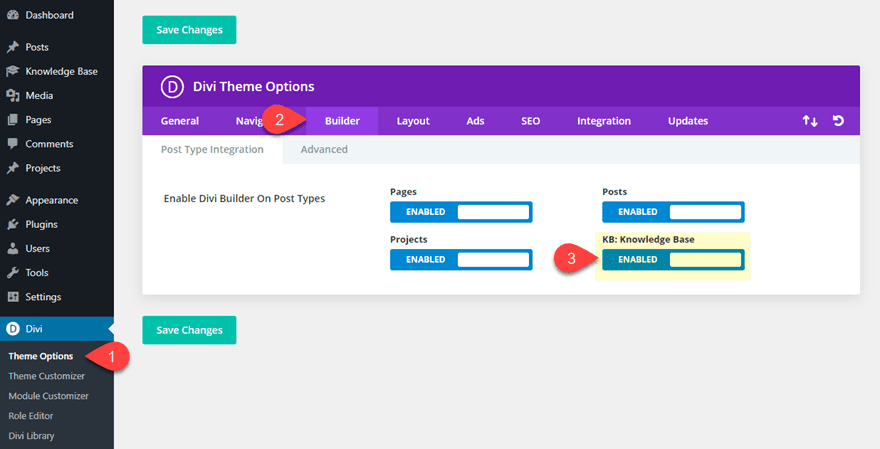The image size is (880, 449).
Task: Open Theme Options submenu link
Action: pyautogui.click(x=40, y=356)
